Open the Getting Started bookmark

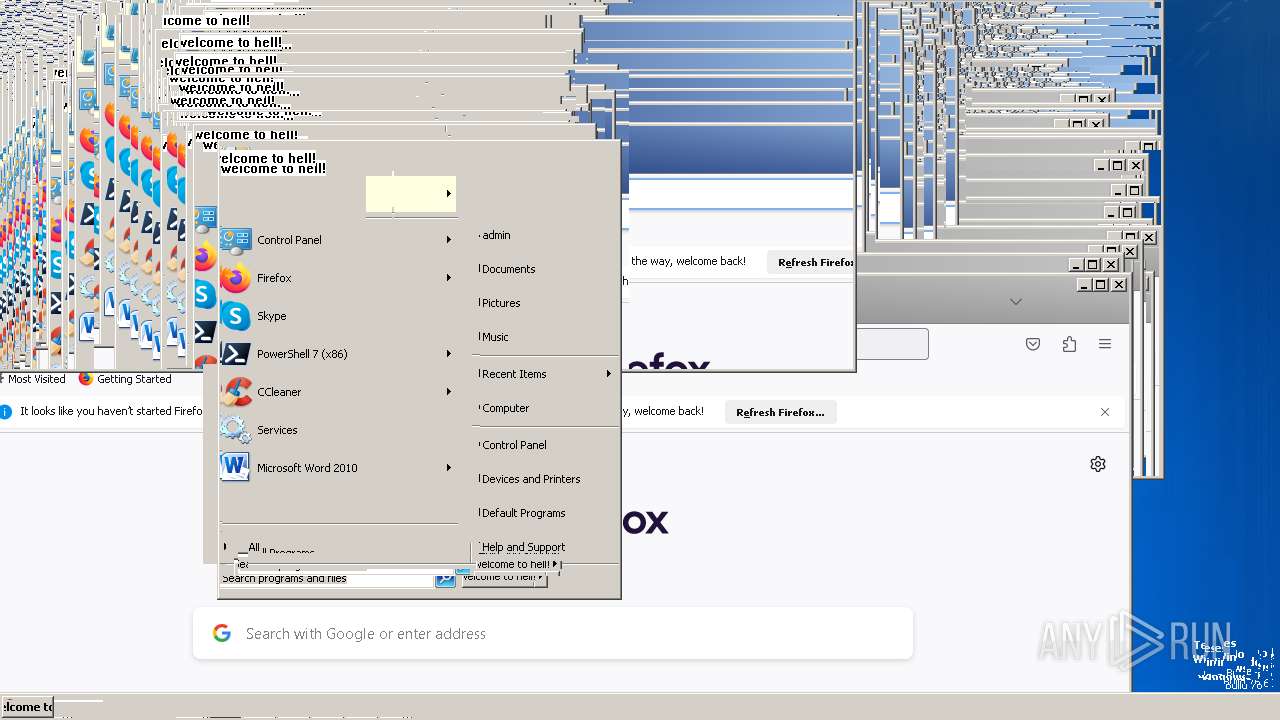[126, 379]
